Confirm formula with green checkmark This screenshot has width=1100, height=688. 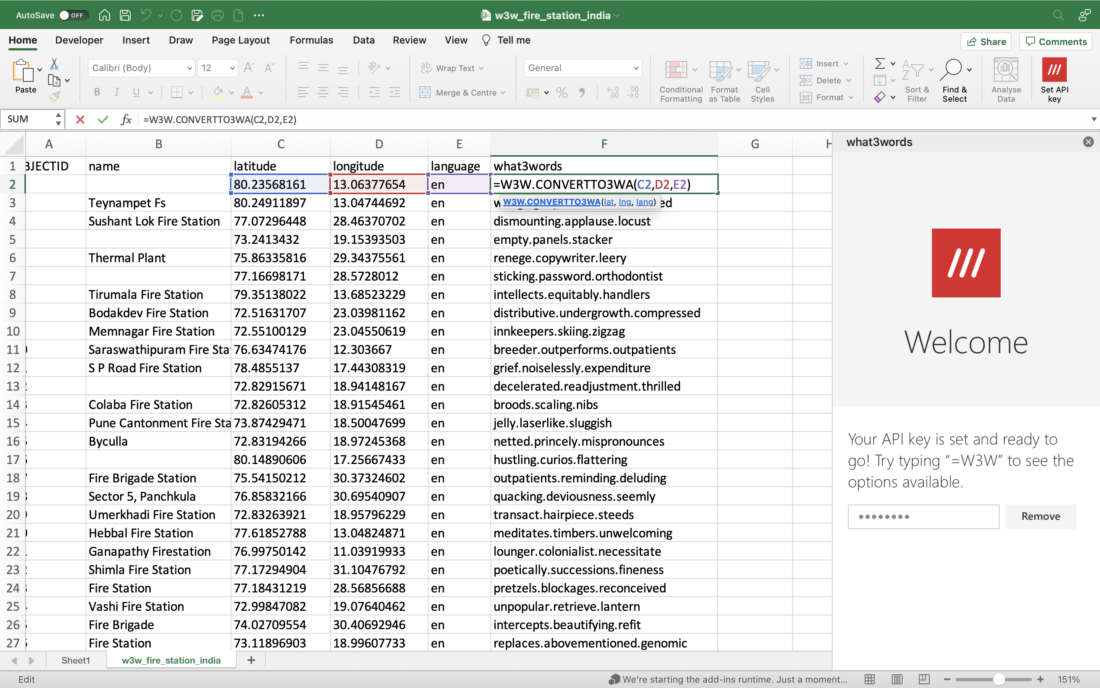103,120
